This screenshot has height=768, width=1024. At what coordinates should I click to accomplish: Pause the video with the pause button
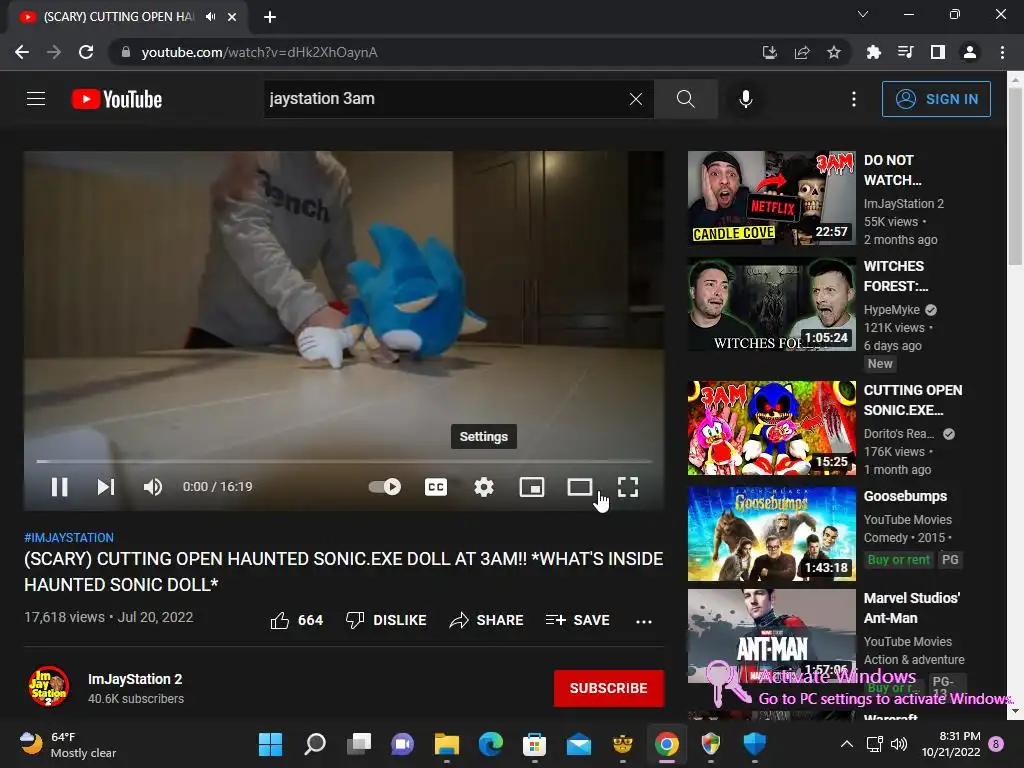pos(59,487)
